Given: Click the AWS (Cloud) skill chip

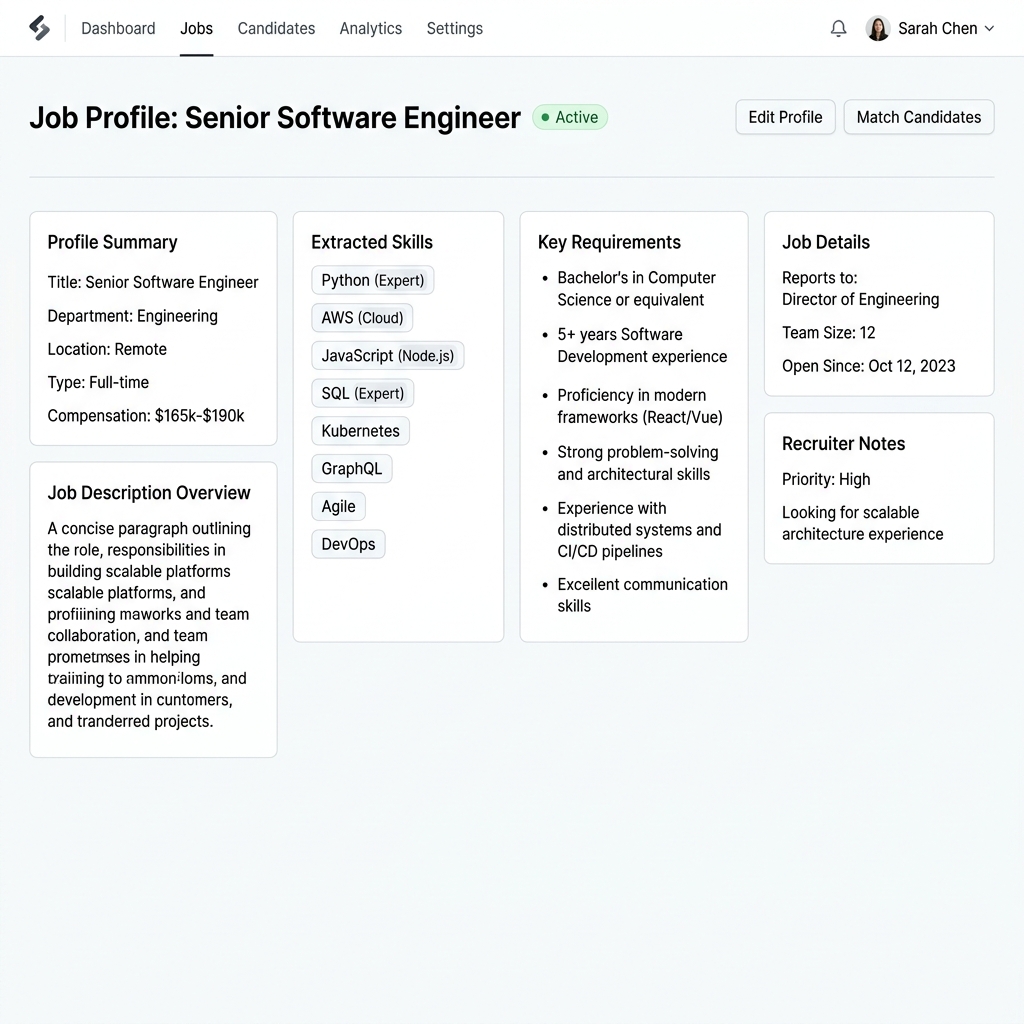Looking at the screenshot, I should pos(362,318).
